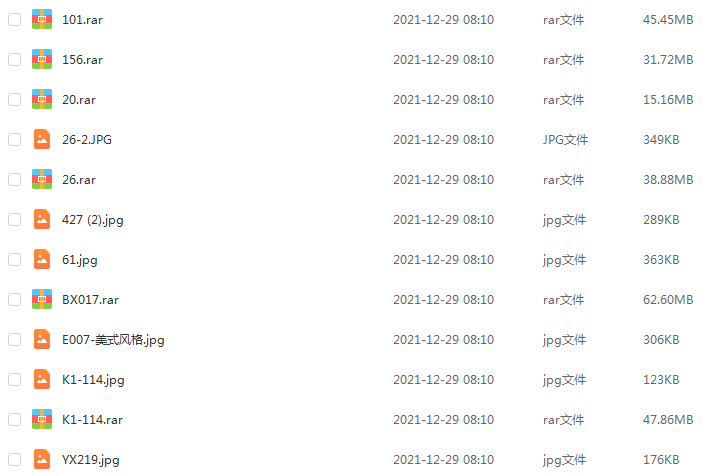Click the file name K1-114.rar

92,420
